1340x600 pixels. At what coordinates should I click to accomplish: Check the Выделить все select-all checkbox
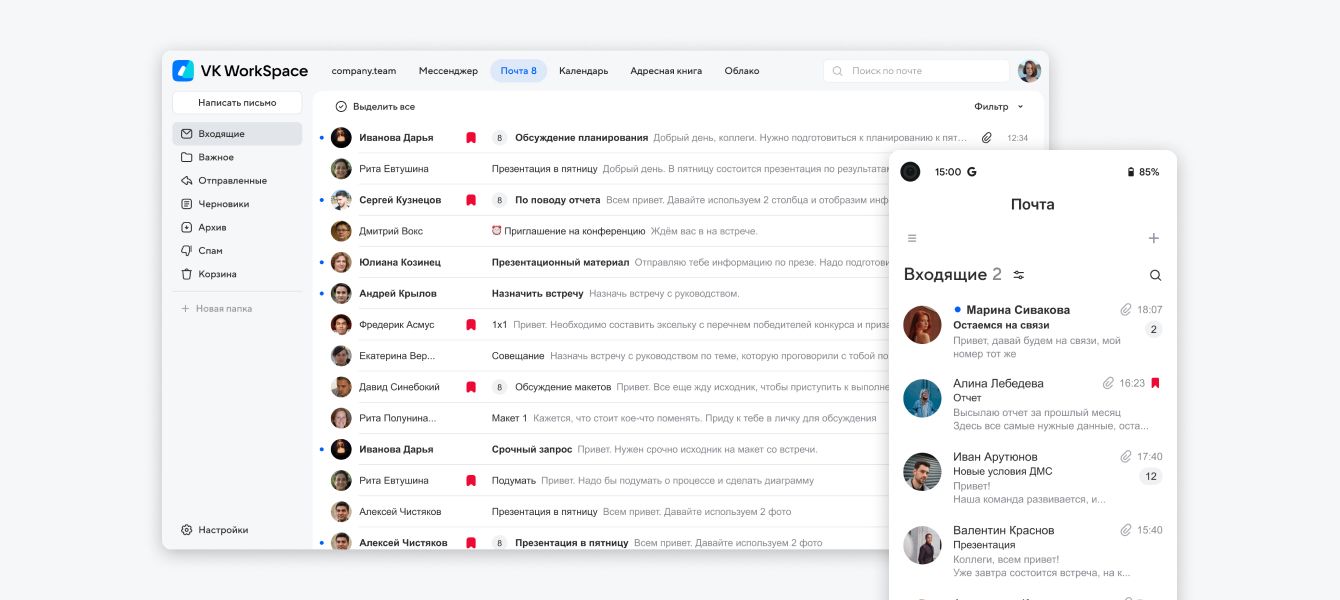pos(341,107)
